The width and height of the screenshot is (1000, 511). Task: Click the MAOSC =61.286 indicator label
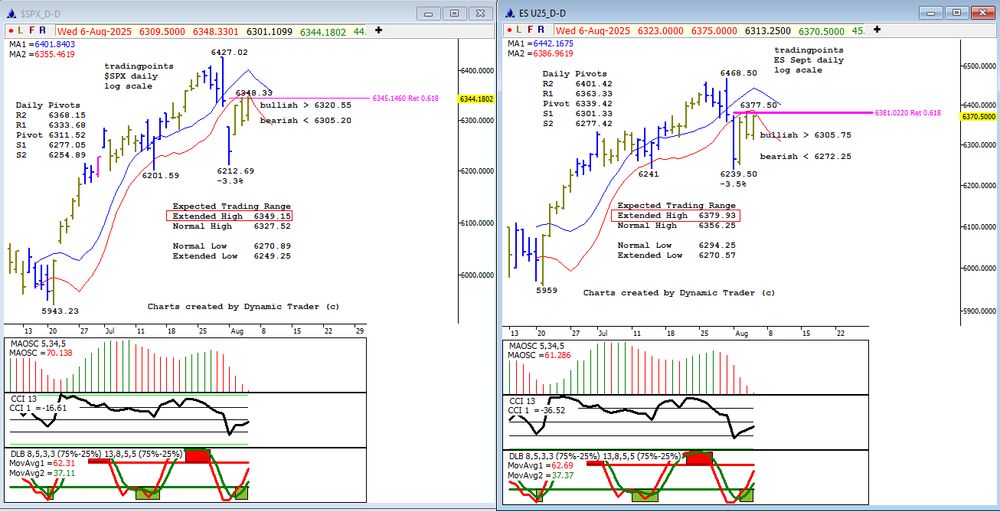[540, 355]
